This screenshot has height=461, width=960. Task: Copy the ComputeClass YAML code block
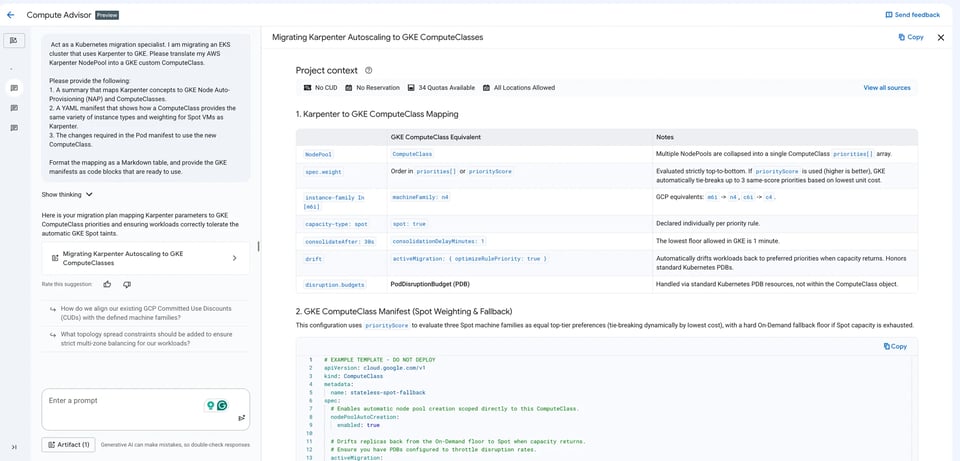point(895,347)
